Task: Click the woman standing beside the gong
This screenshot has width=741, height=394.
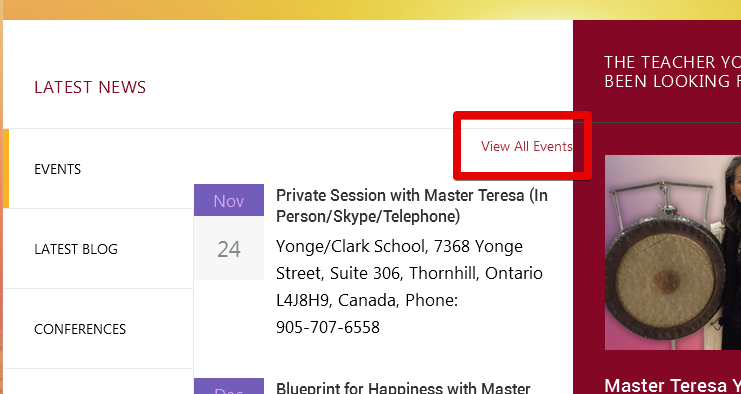Action: 732,253
